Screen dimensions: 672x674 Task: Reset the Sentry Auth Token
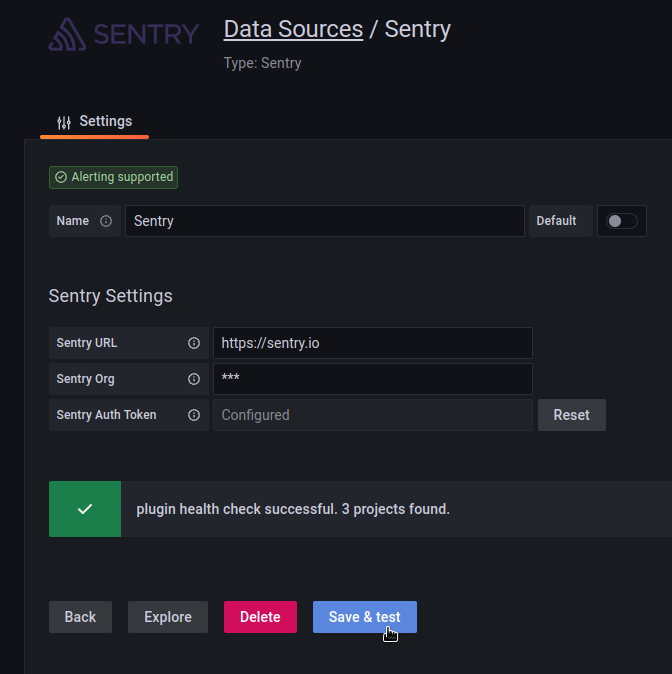pos(571,415)
